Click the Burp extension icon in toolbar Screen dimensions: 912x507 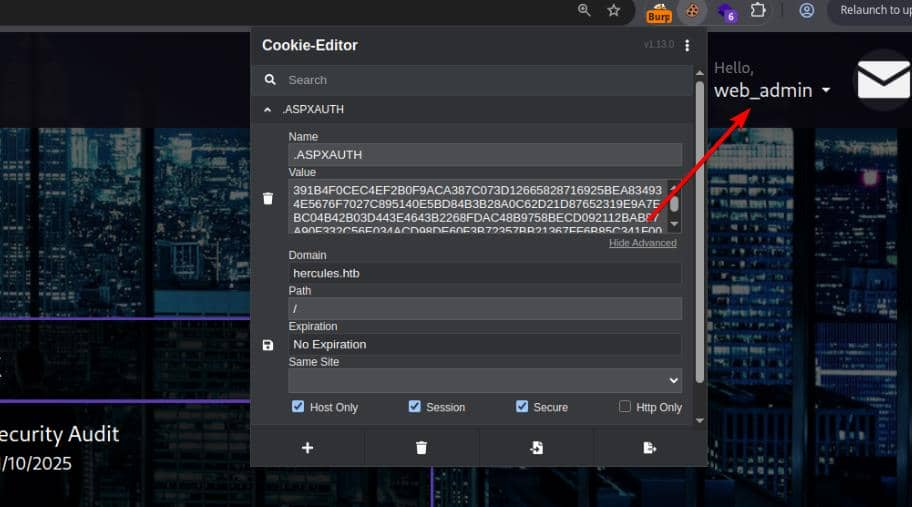pos(658,12)
